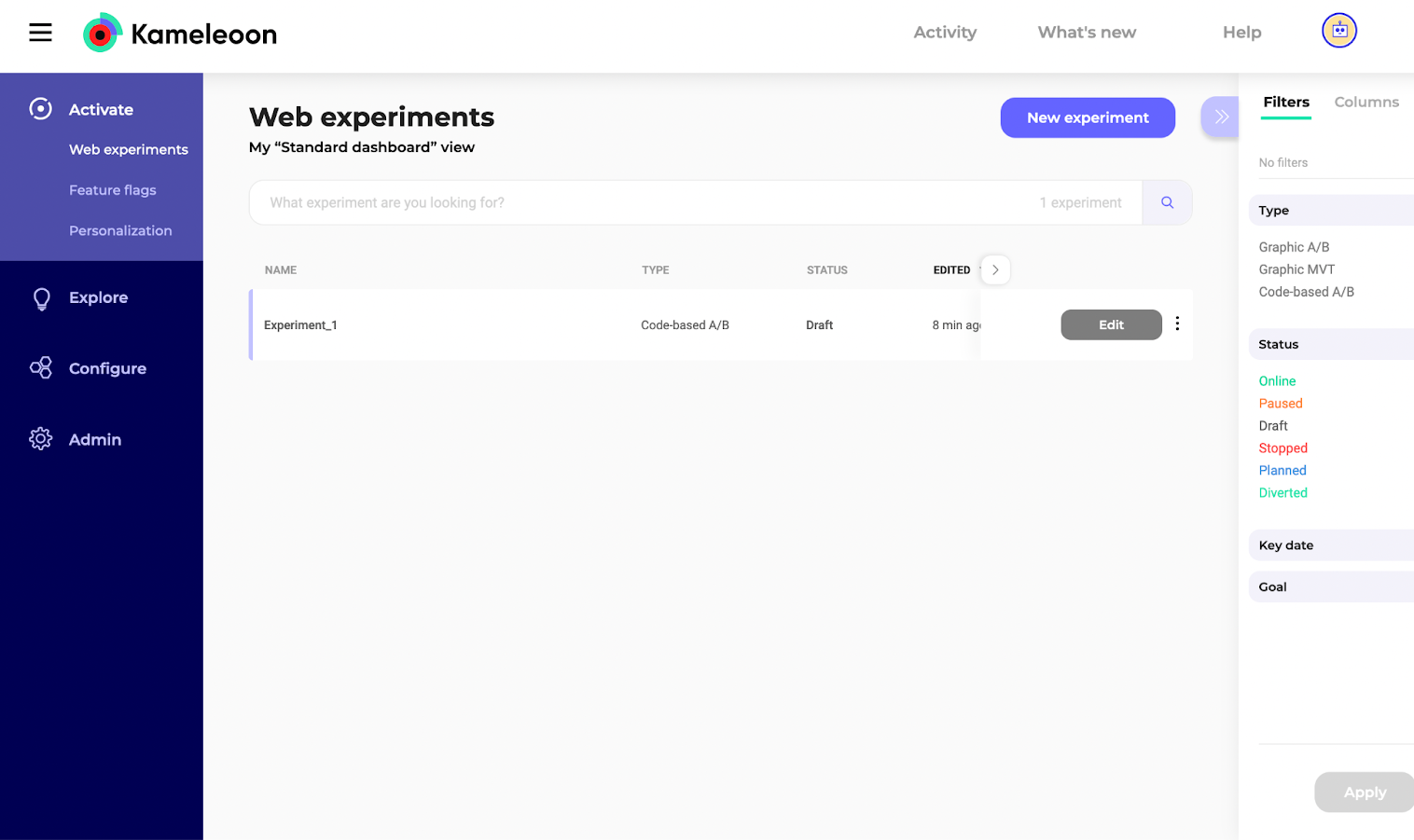Create a New experiment
This screenshot has height=840, width=1414.
point(1088,117)
